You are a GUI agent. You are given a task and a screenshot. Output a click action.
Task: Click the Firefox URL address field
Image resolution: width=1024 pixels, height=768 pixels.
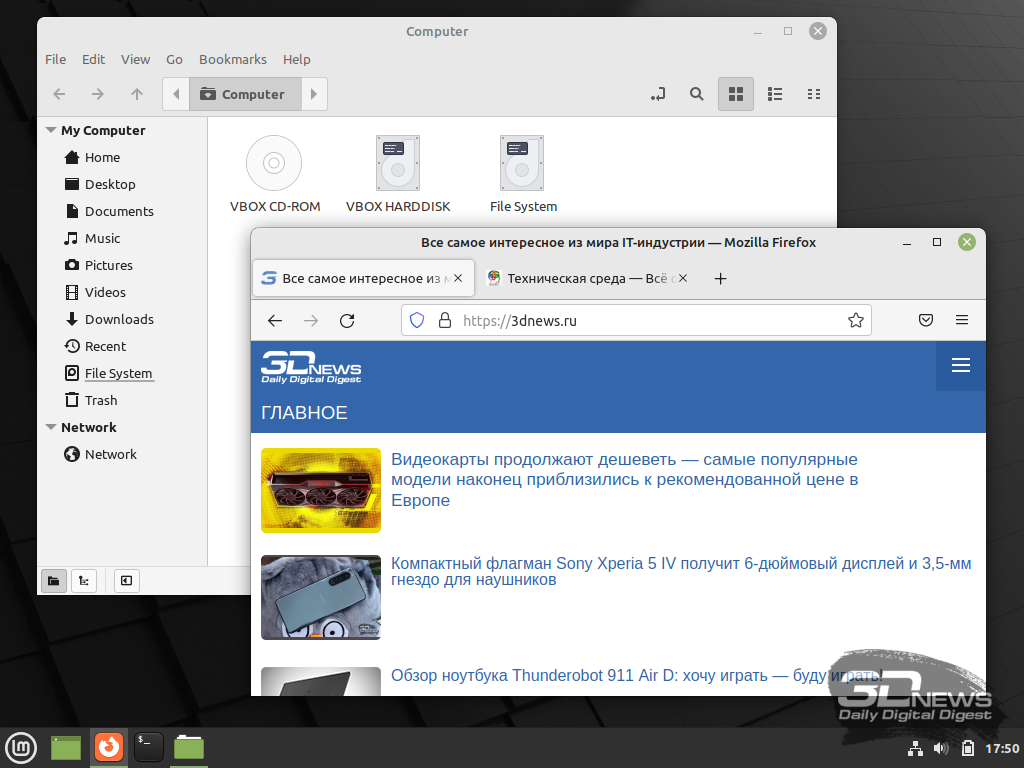[650, 321]
